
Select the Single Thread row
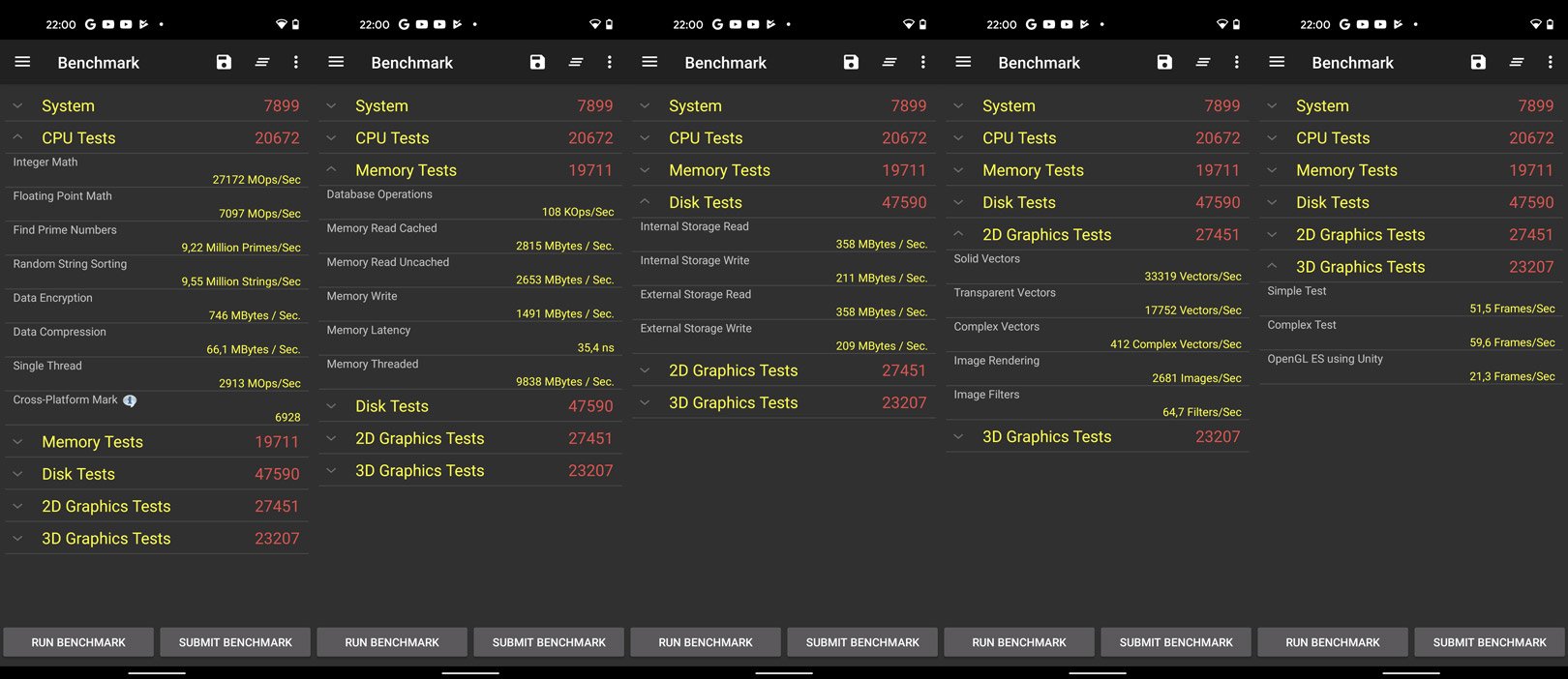[x=157, y=374]
